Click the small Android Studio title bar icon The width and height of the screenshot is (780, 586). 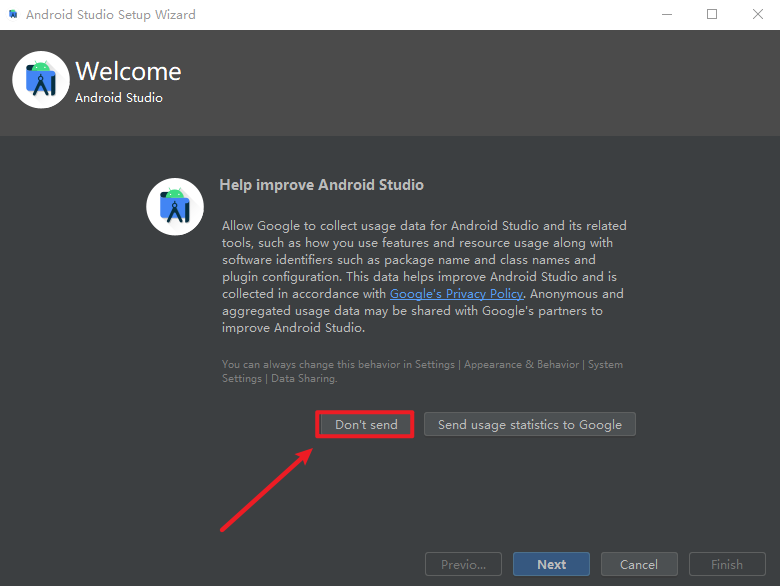13,15
